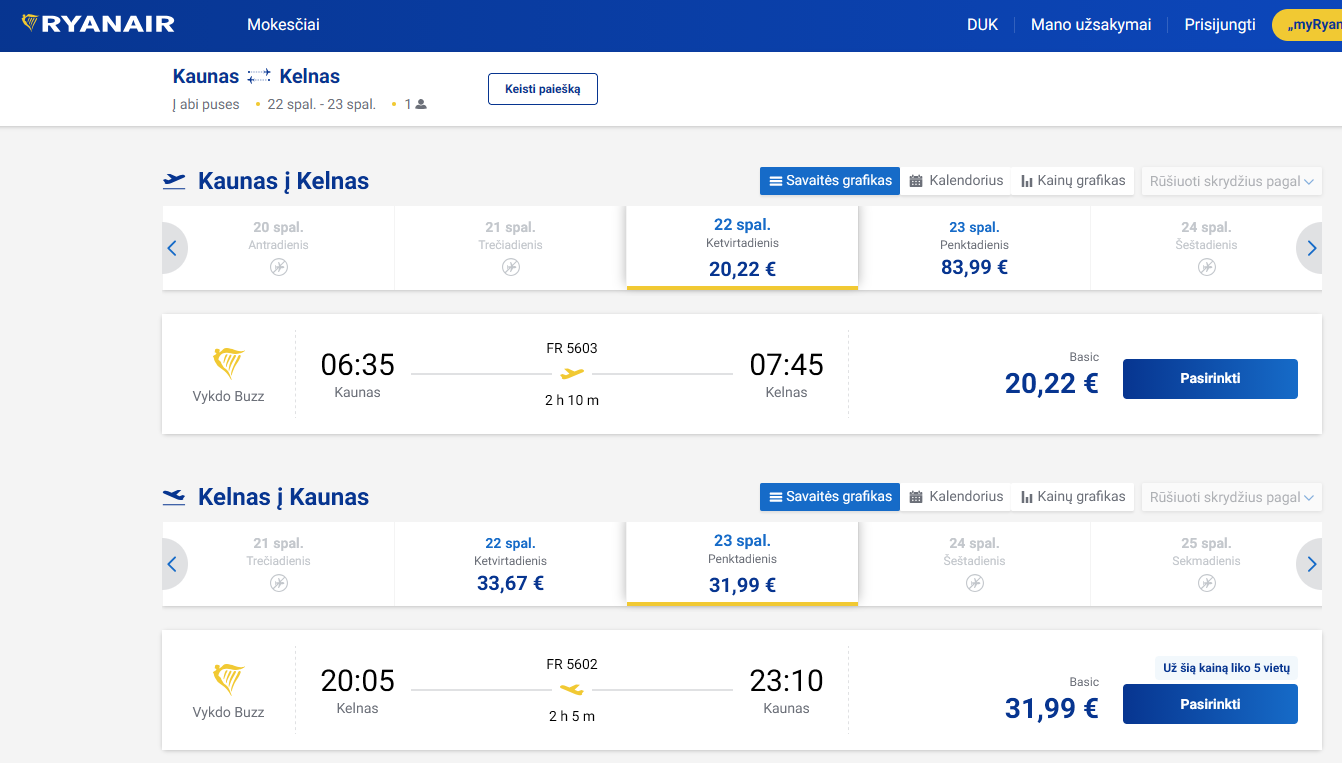Click the bar chart icon in return Kainų grafikas
Viewport: 1342px width, 763px height.
pyautogui.click(x=1027, y=498)
